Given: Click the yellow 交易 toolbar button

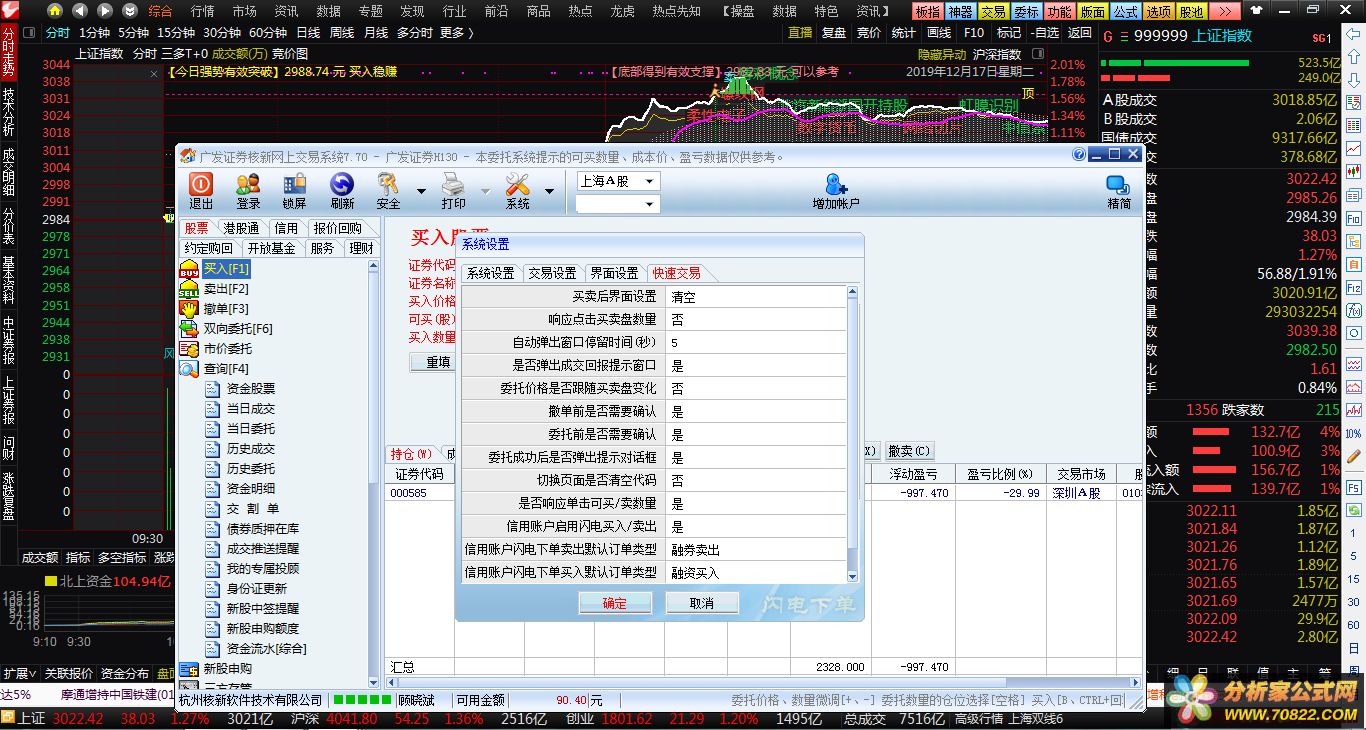Looking at the screenshot, I should coord(993,11).
